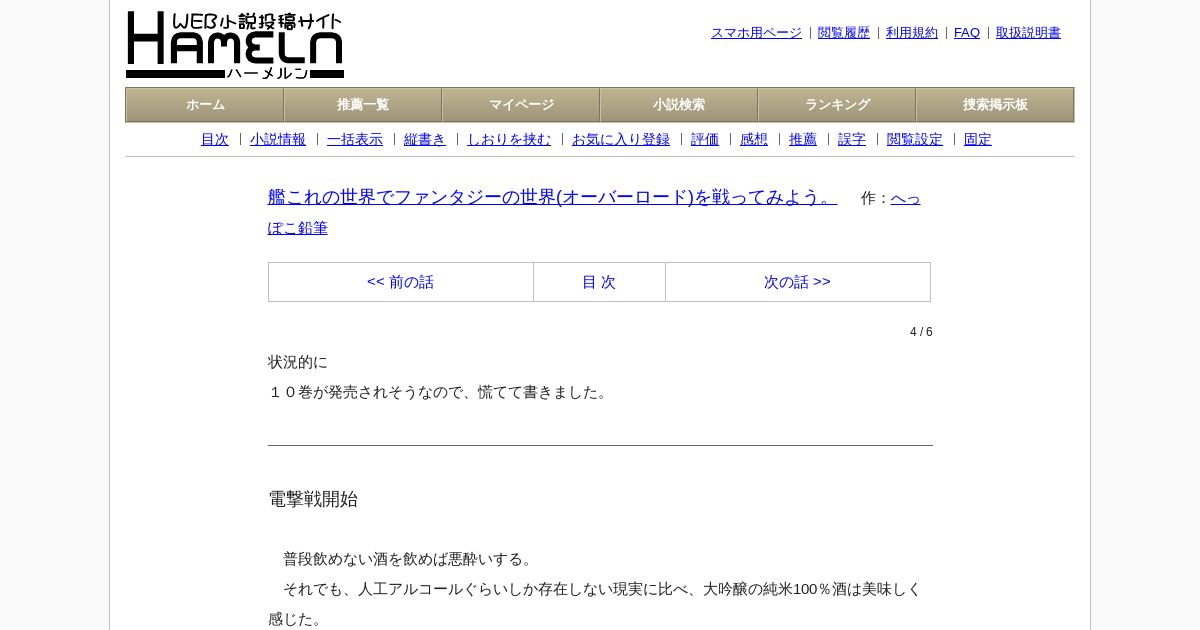This screenshot has height=630, width=1200.
Task: Open 閲覧設定 settings link
Action: click(915, 140)
